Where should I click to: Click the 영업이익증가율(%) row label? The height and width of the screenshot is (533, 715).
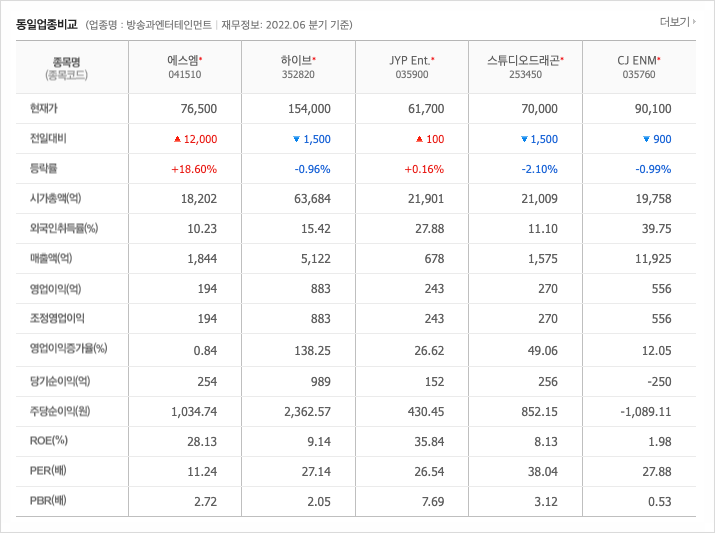(68, 348)
